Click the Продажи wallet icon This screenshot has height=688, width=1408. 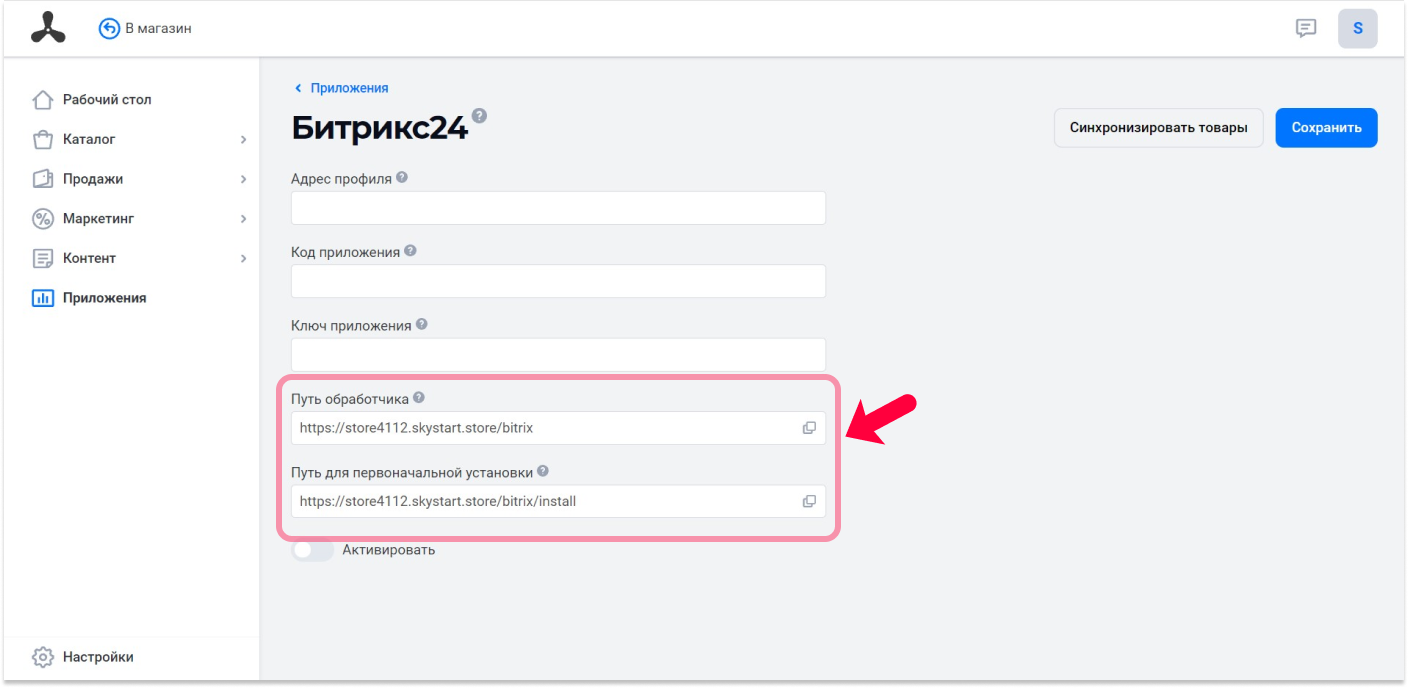click(x=42, y=179)
